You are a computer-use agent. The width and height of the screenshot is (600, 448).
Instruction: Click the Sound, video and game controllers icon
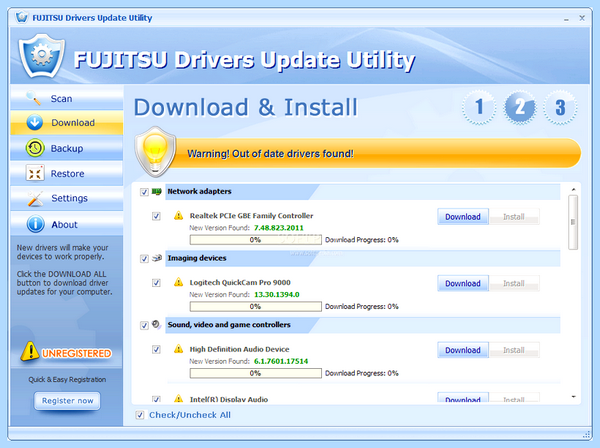point(156,325)
